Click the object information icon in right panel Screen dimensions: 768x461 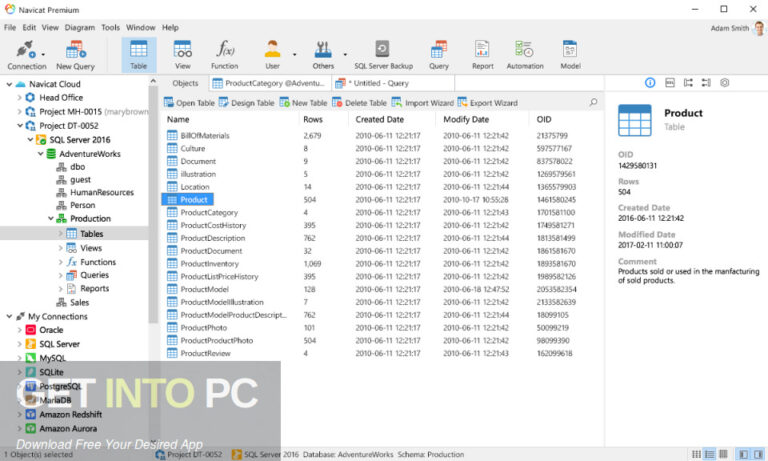(x=650, y=83)
